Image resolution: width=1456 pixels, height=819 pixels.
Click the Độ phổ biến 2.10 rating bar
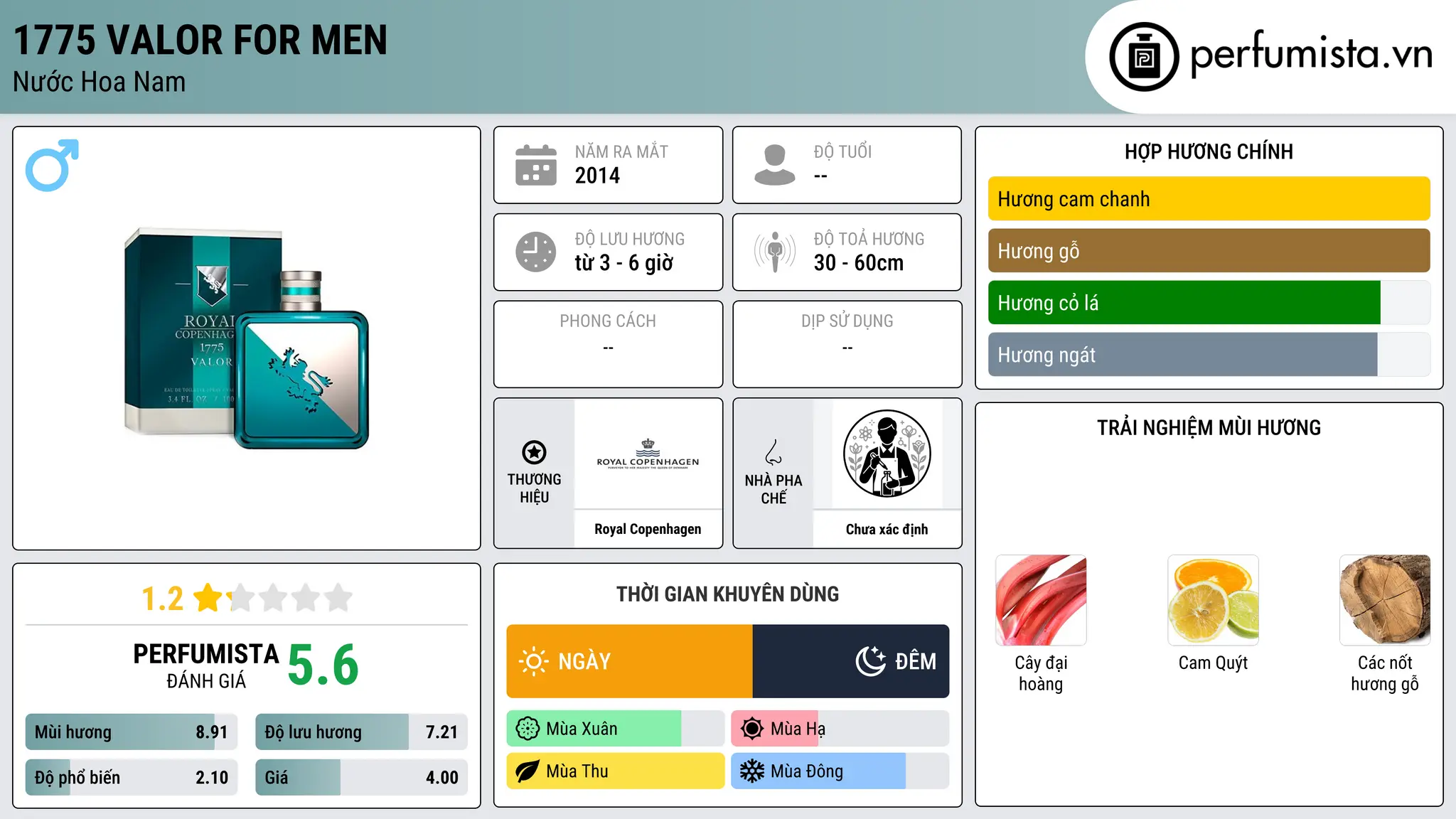(x=132, y=778)
